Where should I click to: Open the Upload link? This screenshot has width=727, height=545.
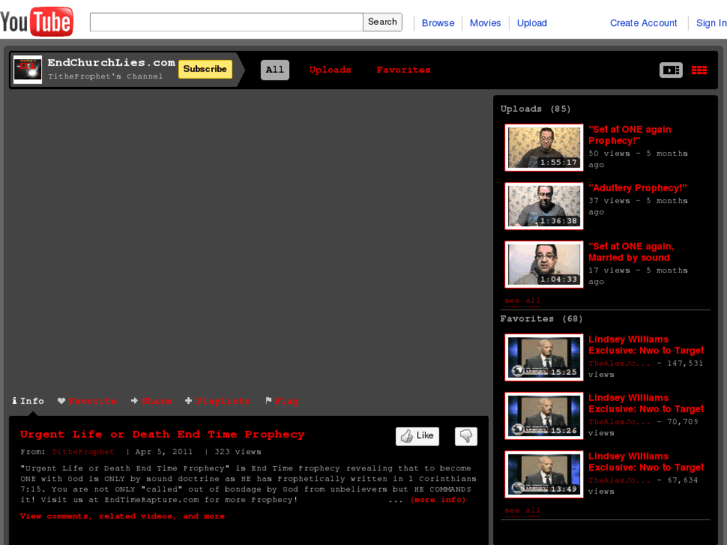pyautogui.click(x=532, y=23)
